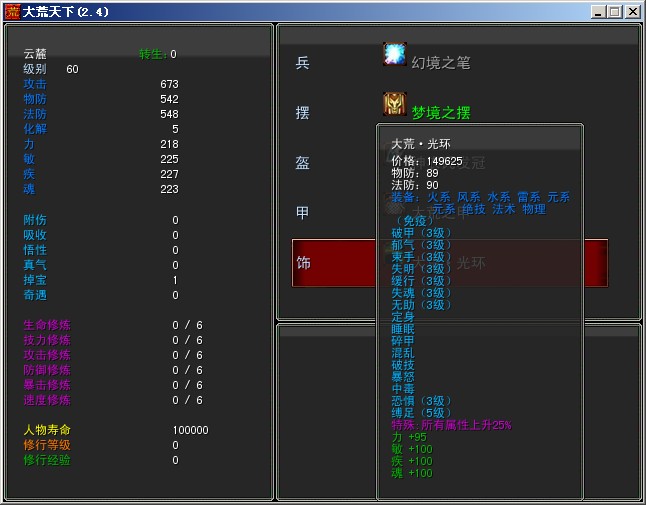Minimize the 大荒天下 window

598,12
